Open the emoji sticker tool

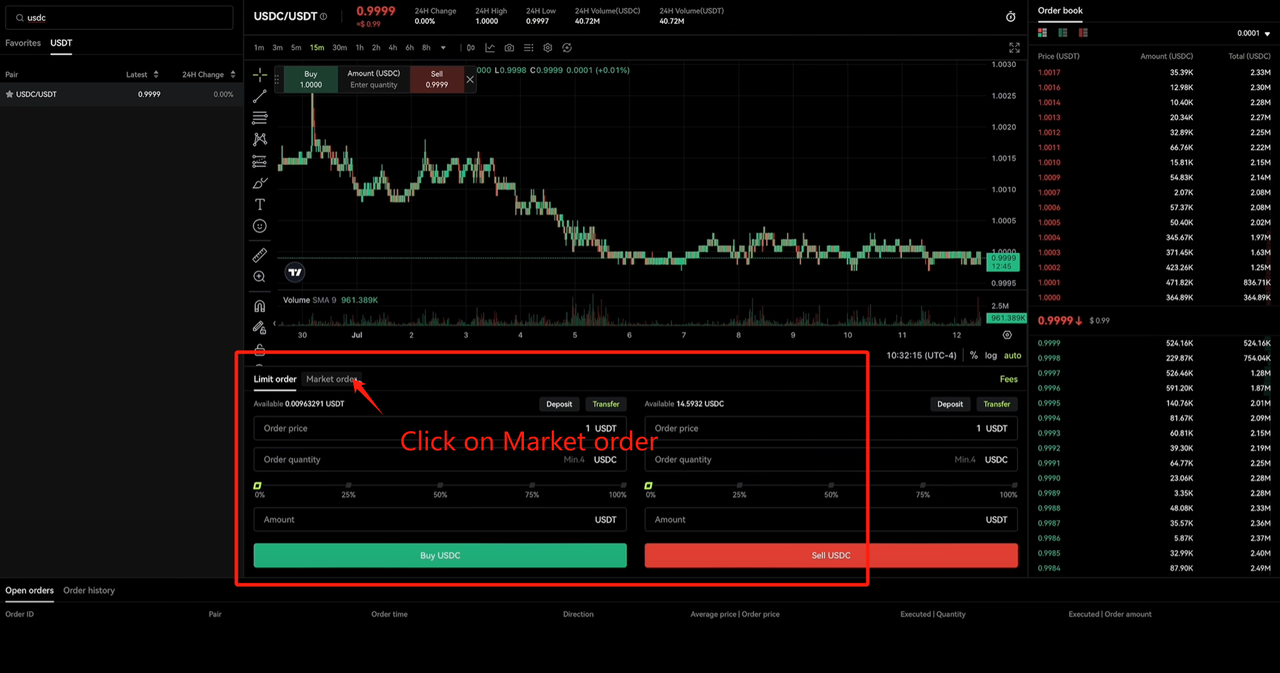260,226
